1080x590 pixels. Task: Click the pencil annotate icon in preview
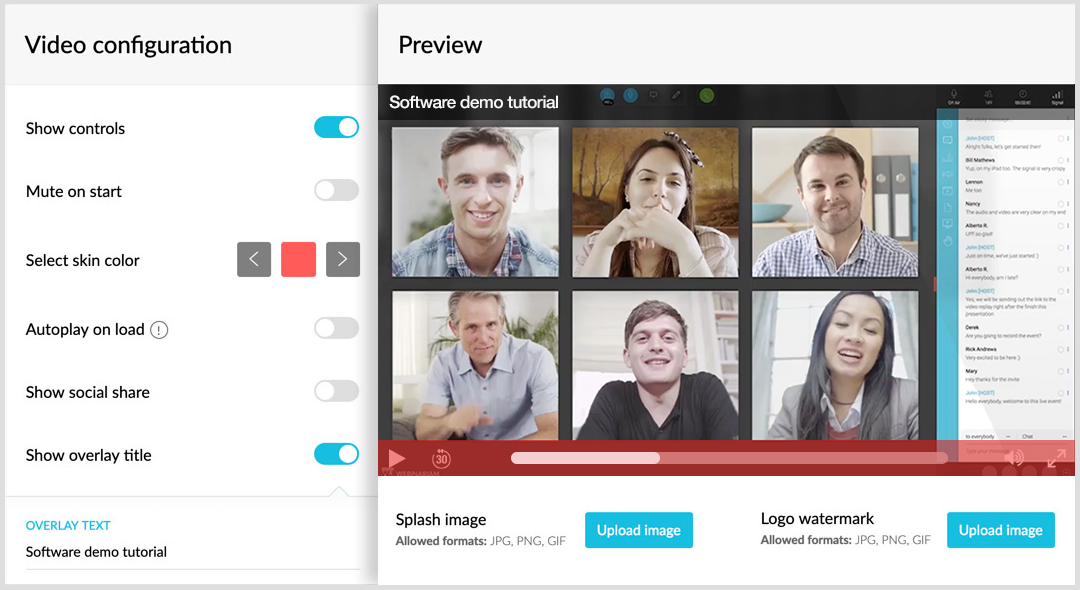(677, 95)
